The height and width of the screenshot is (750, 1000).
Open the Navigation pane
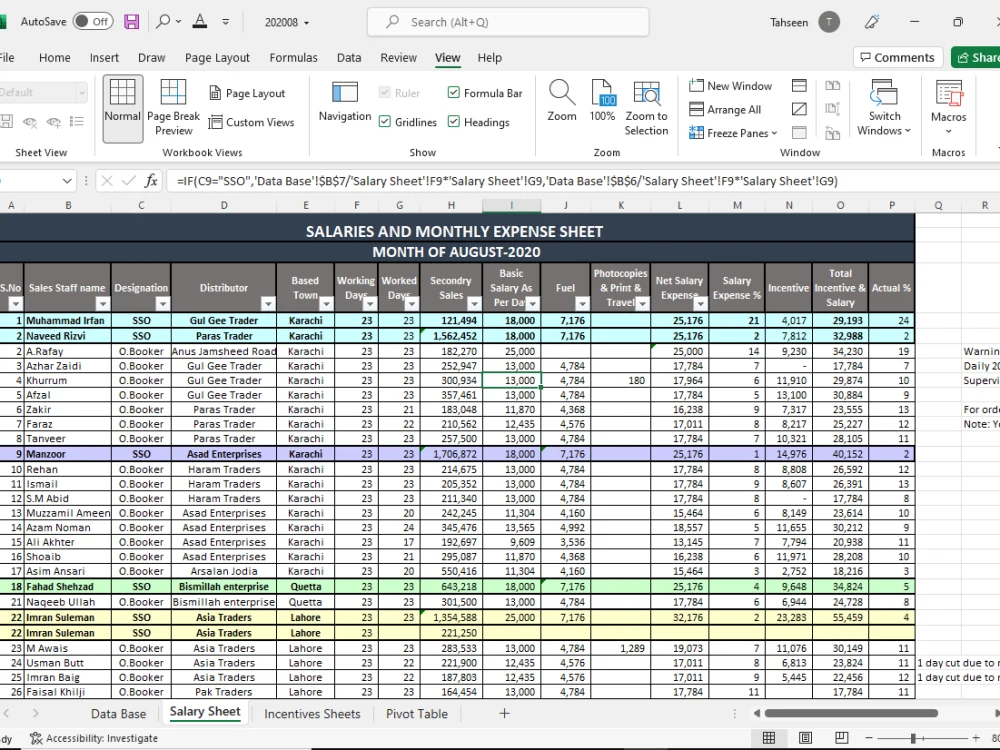click(x=345, y=102)
